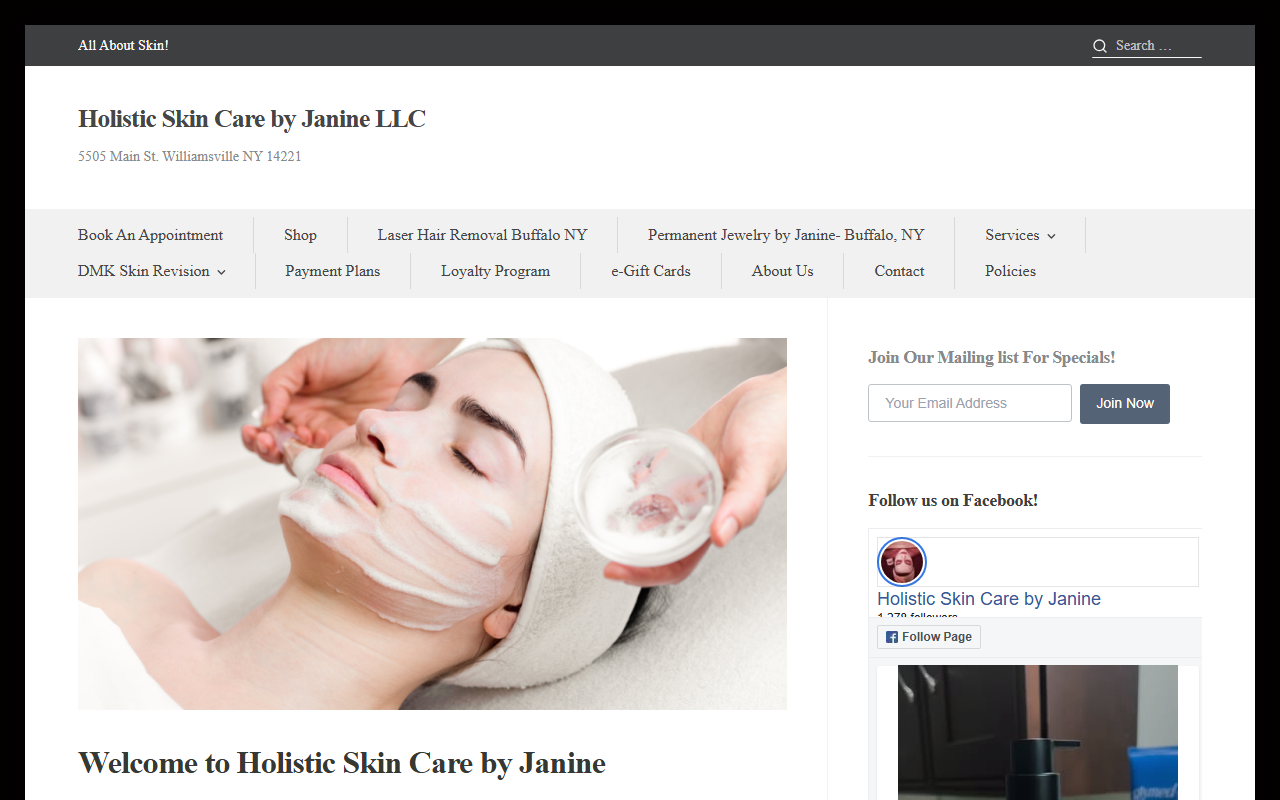Click the 'All About Skin!' tagline text
1280x800 pixels.
pos(123,46)
